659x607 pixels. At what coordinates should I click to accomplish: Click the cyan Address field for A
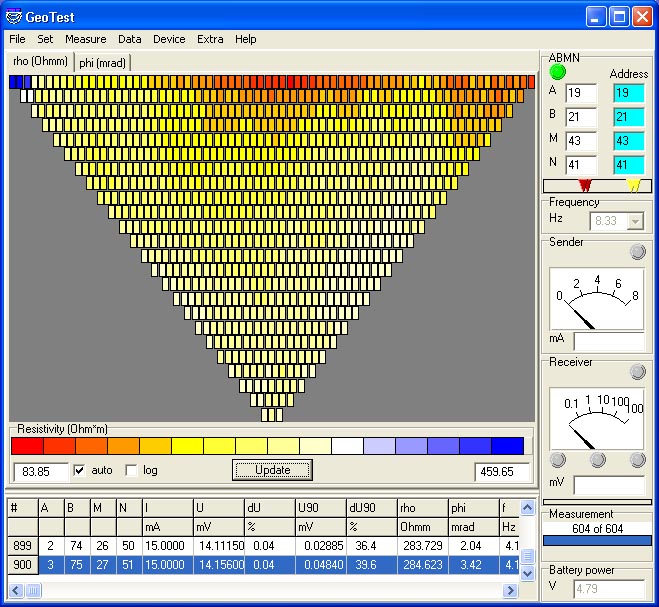[629, 92]
